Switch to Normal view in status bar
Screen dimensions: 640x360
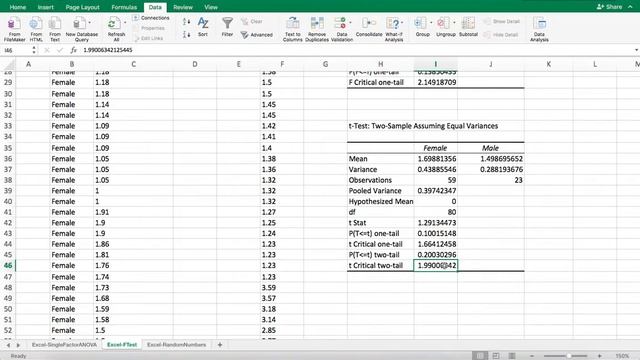point(480,356)
